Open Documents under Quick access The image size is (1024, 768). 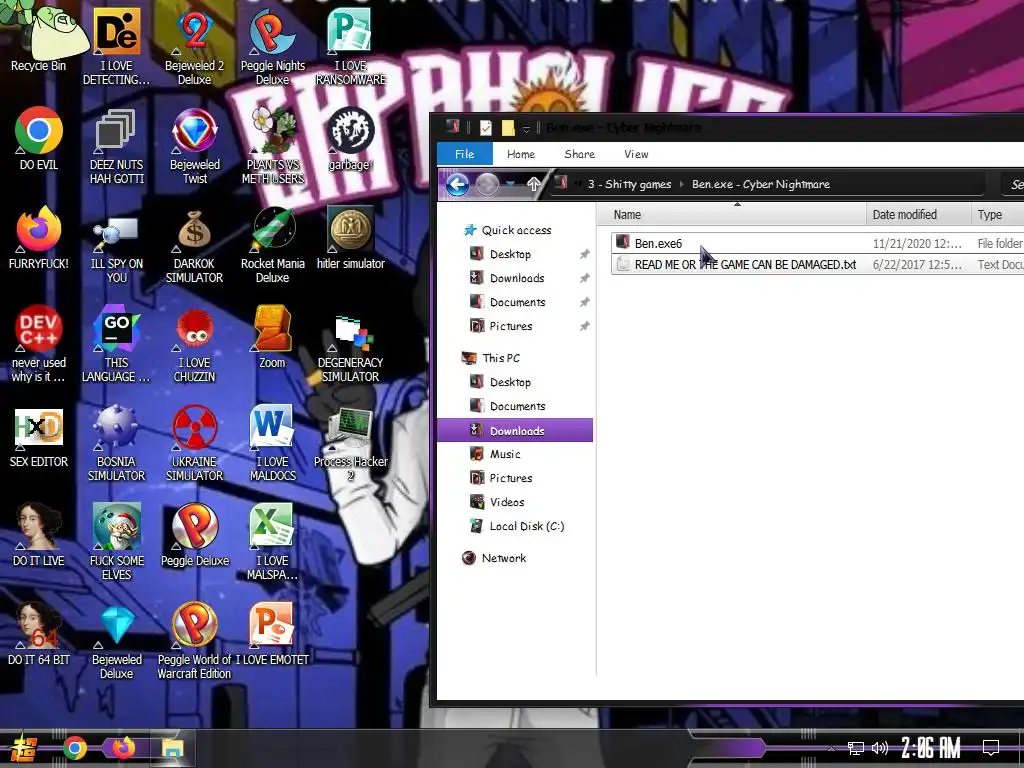tap(507, 302)
